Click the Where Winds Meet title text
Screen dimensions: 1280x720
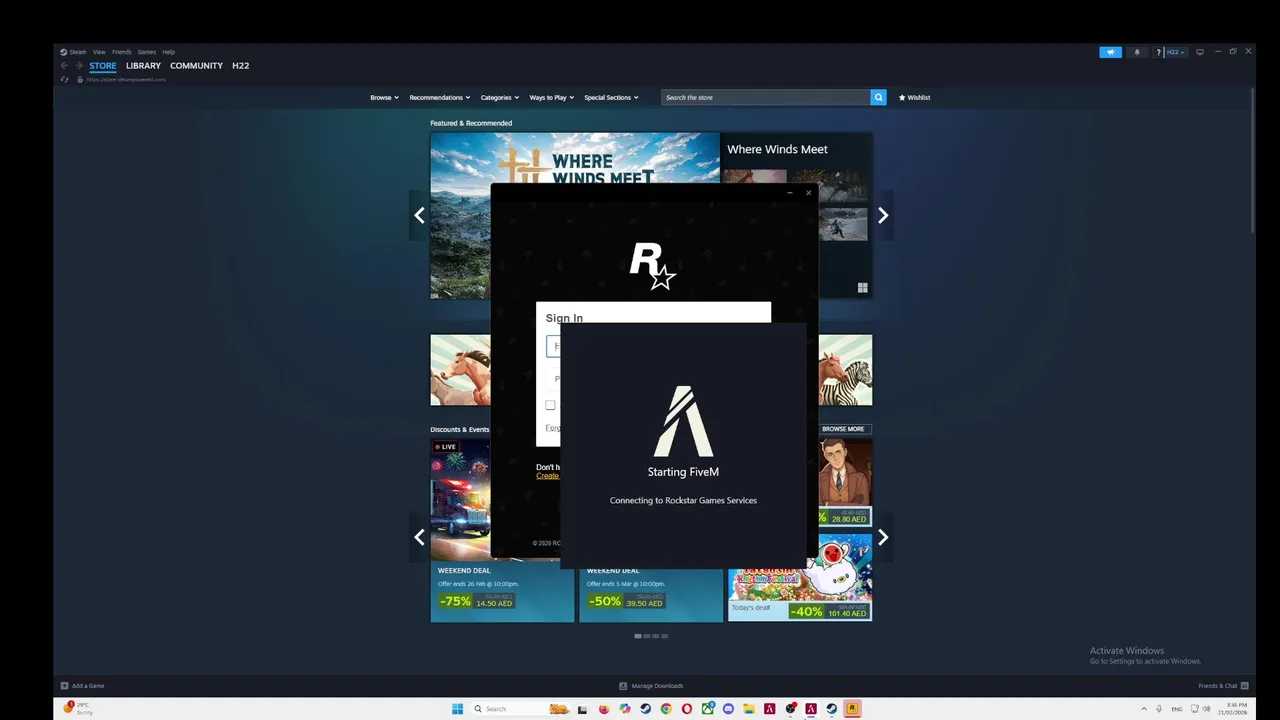click(x=777, y=150)
